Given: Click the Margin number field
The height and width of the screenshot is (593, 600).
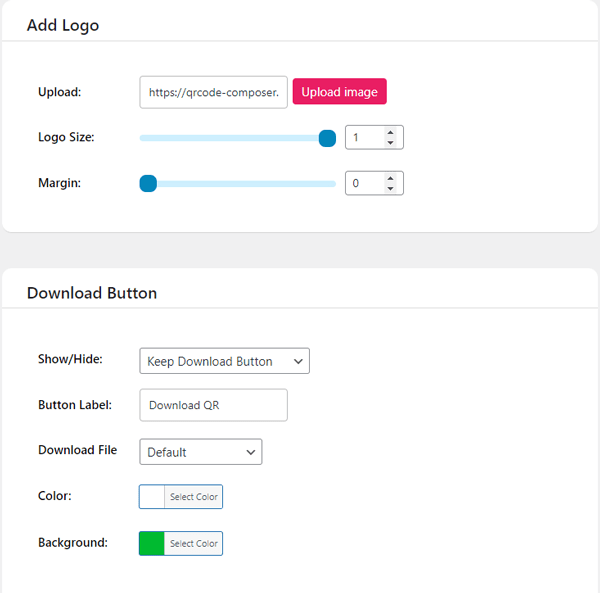Looking at the screenshot, I should (362, 183).
